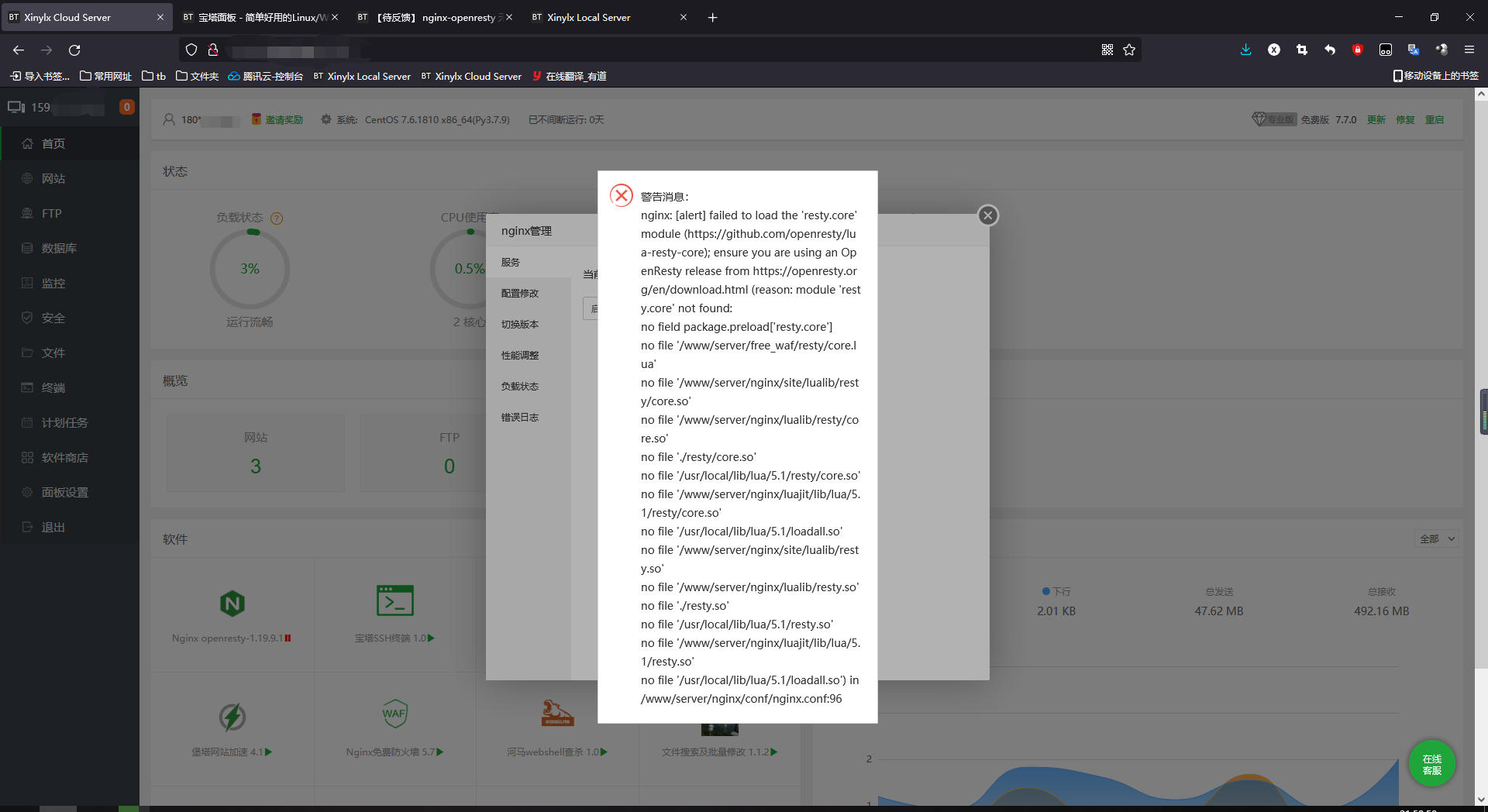1488x812 pixels.
Task: Open 文件夹 bookmark folder
Action: pos(197,76)
